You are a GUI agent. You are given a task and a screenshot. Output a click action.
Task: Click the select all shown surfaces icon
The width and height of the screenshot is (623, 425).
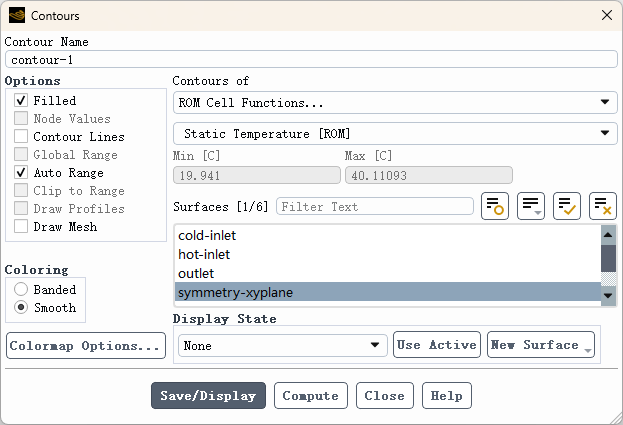[567, 206]
